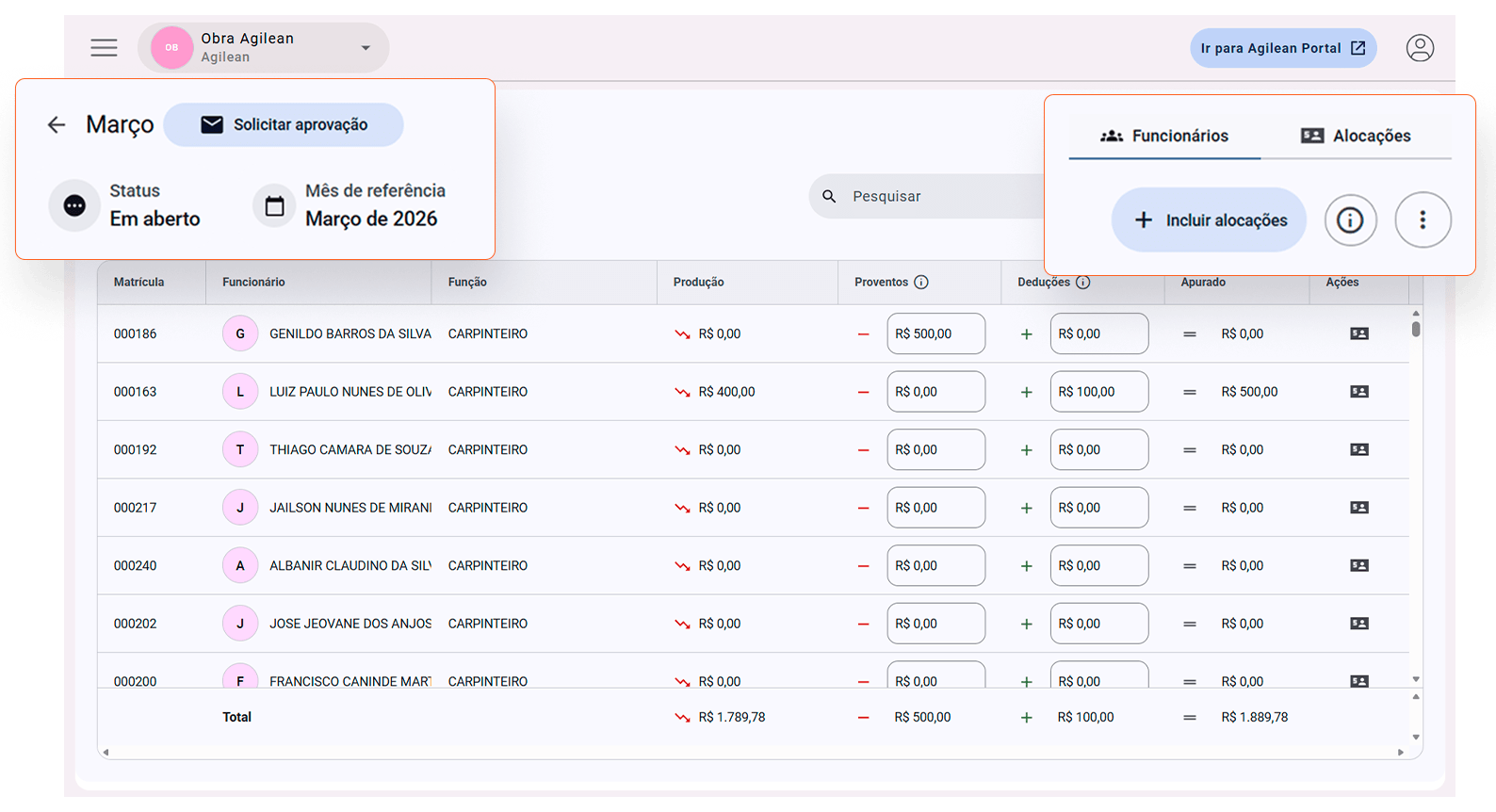Open the user account profile icon
Viewport: 1496px width, 812px height.
[x=1420, y=48]
